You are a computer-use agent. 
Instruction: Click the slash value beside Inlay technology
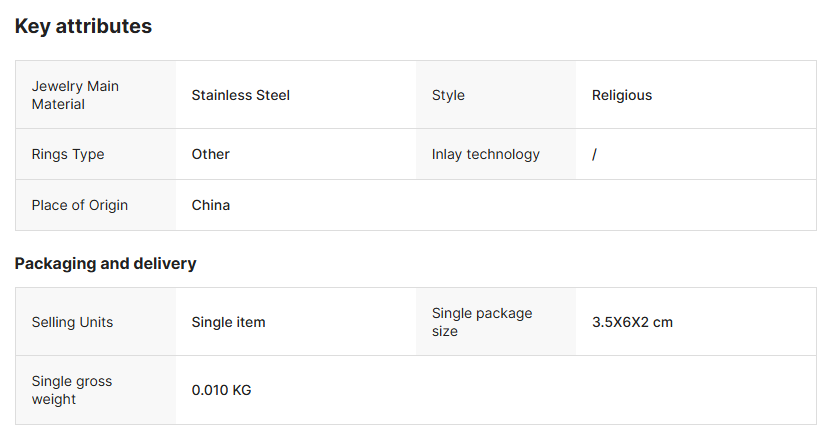pos(594,154)
